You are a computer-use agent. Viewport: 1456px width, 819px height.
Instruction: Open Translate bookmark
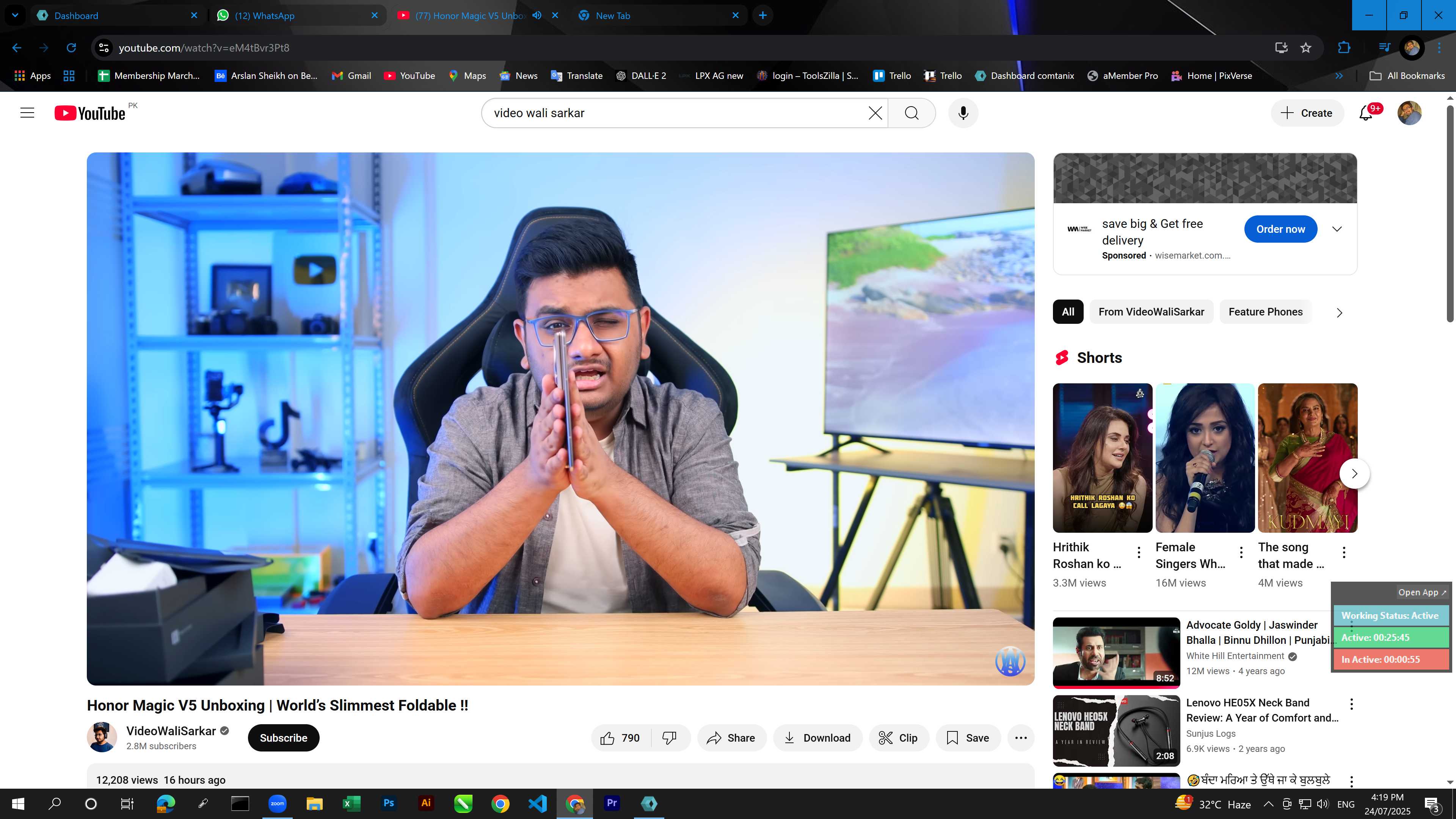click(x=576, y=76)
